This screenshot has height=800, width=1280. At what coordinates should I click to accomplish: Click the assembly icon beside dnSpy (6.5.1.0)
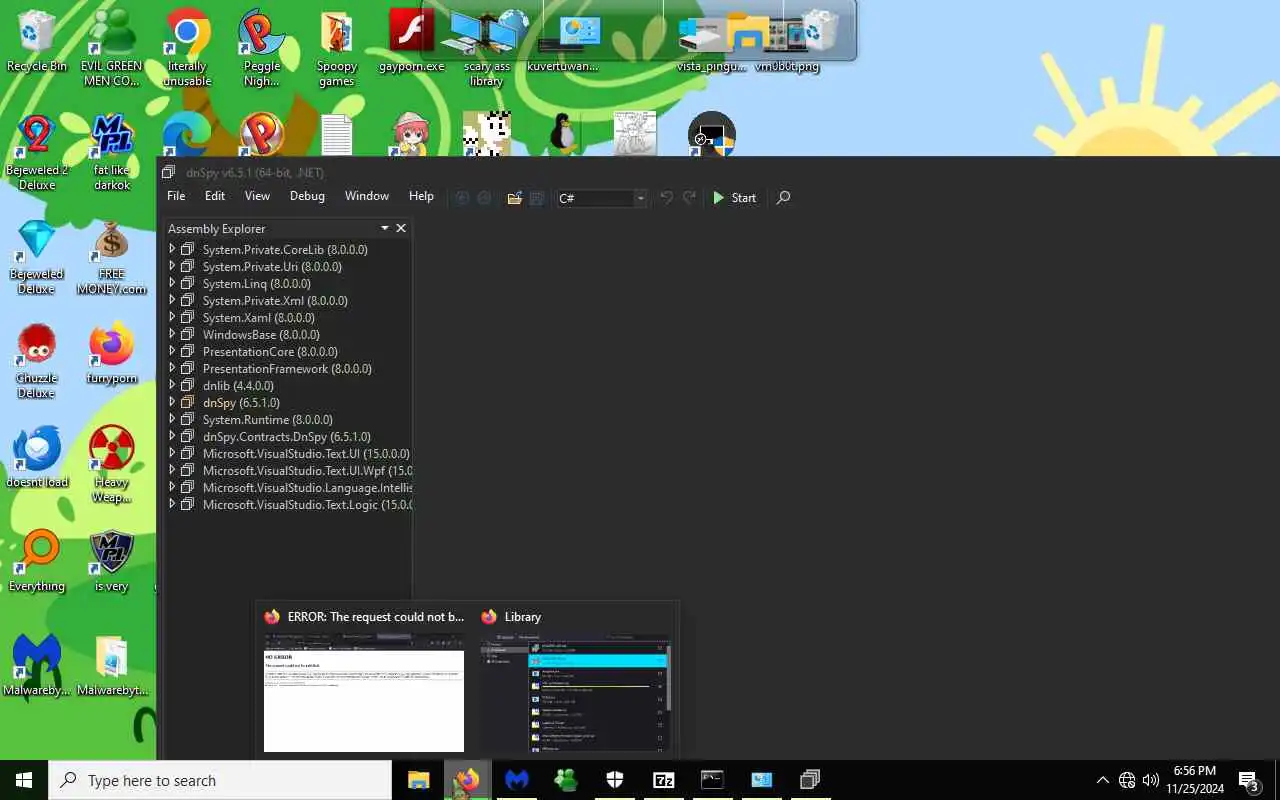187,402
